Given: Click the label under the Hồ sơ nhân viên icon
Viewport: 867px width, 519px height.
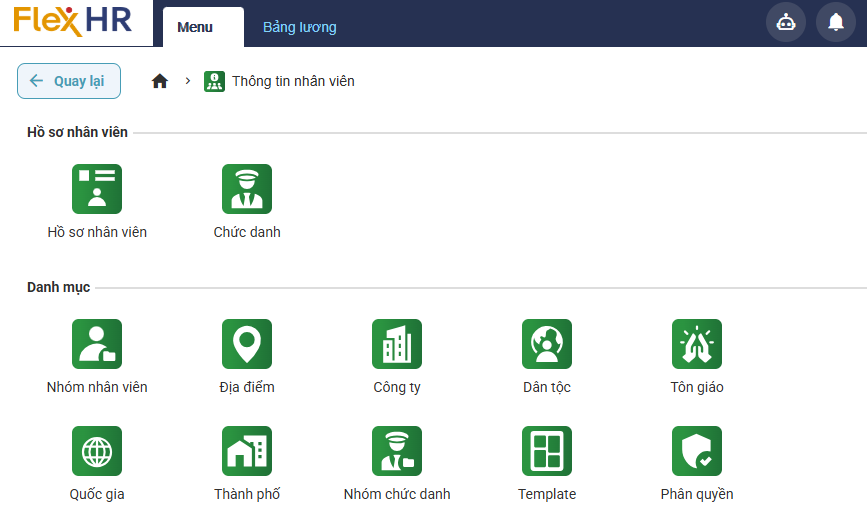Looking at the screenshot, I should (x=97, y=232).
